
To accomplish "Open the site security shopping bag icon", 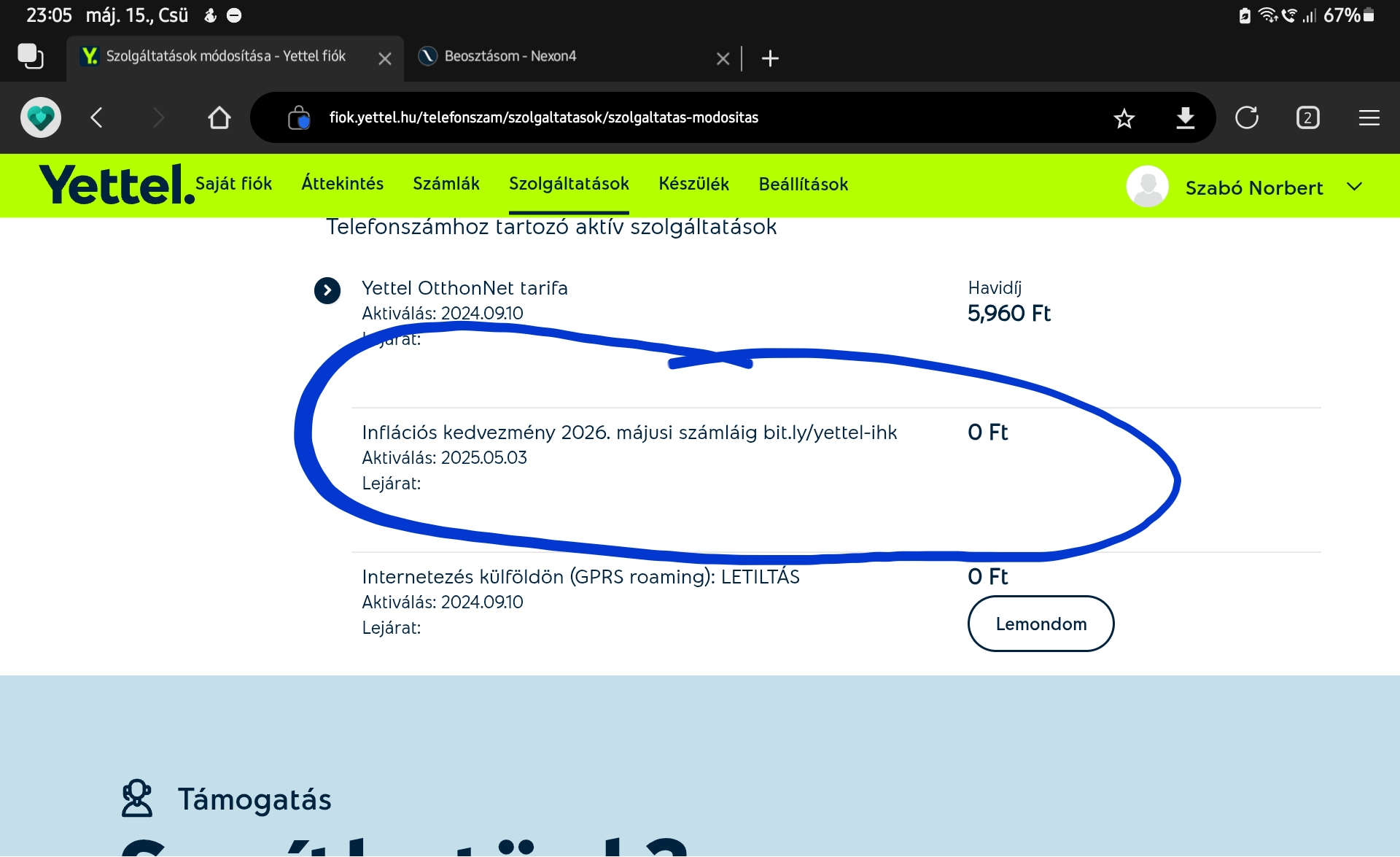I will coord(299,117).
